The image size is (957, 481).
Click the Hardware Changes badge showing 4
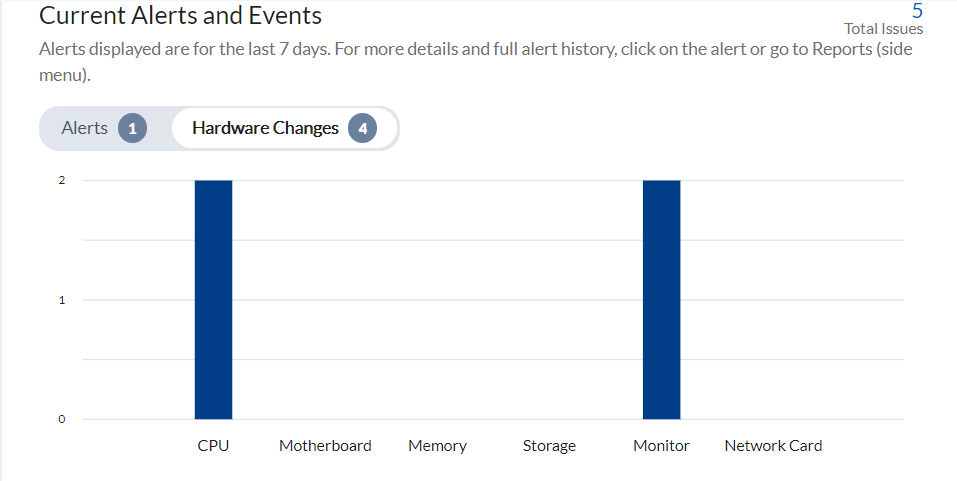(363, 128)
